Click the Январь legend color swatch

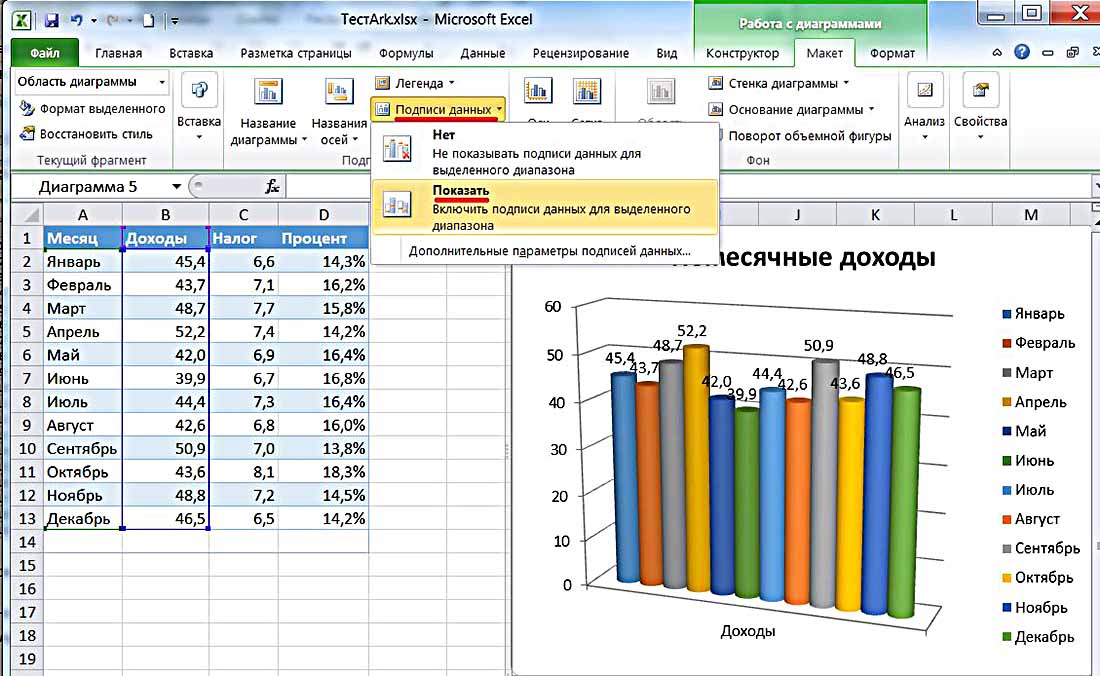pos(1007,314)
